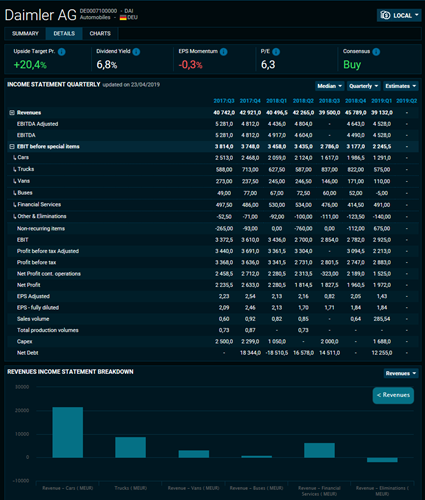The image size is (425, 500).
Task: Click the Trucks sub-row label
Action: 26,169
